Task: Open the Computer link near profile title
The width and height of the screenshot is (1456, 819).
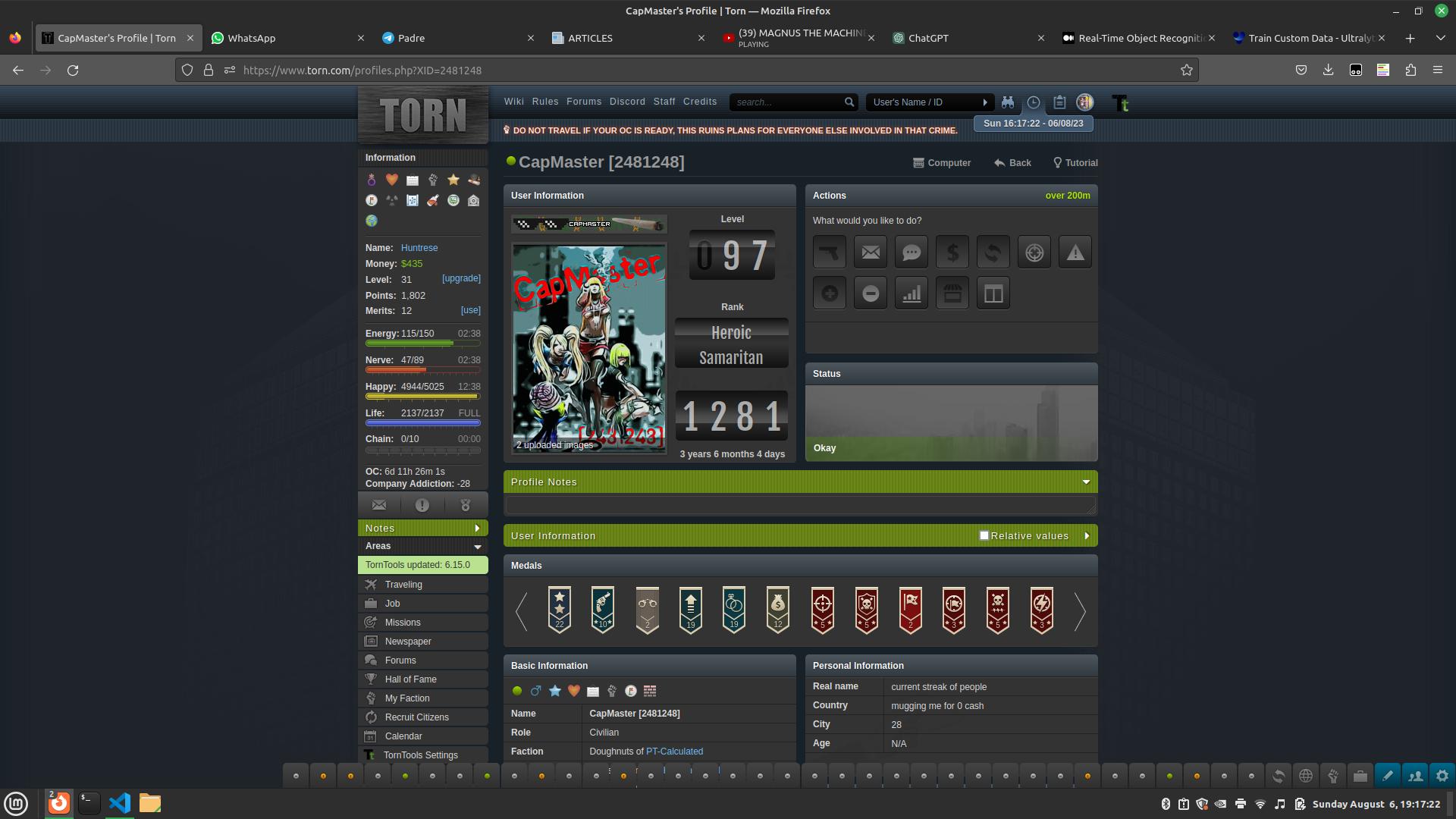Action: [941, 163]
